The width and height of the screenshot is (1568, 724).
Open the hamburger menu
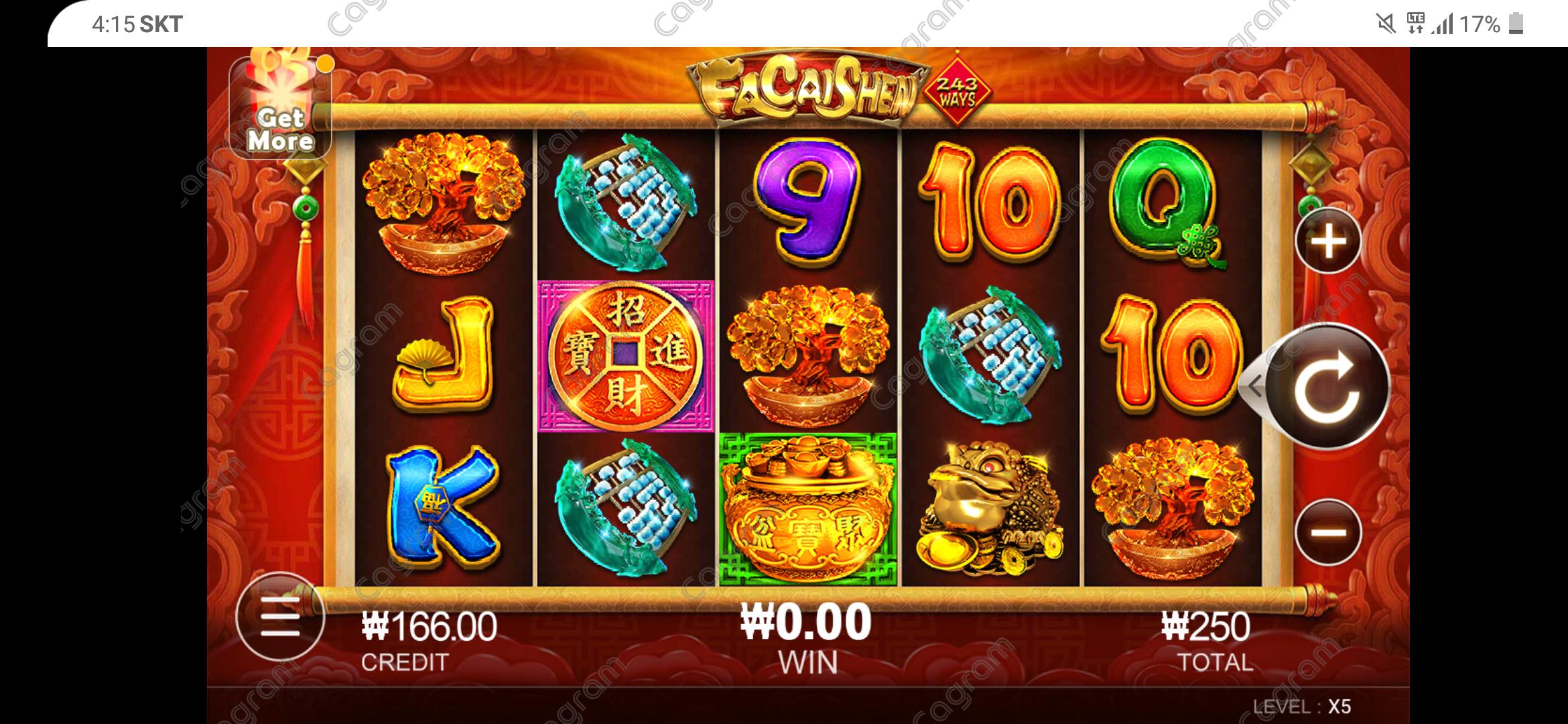(x=280, y=616)
